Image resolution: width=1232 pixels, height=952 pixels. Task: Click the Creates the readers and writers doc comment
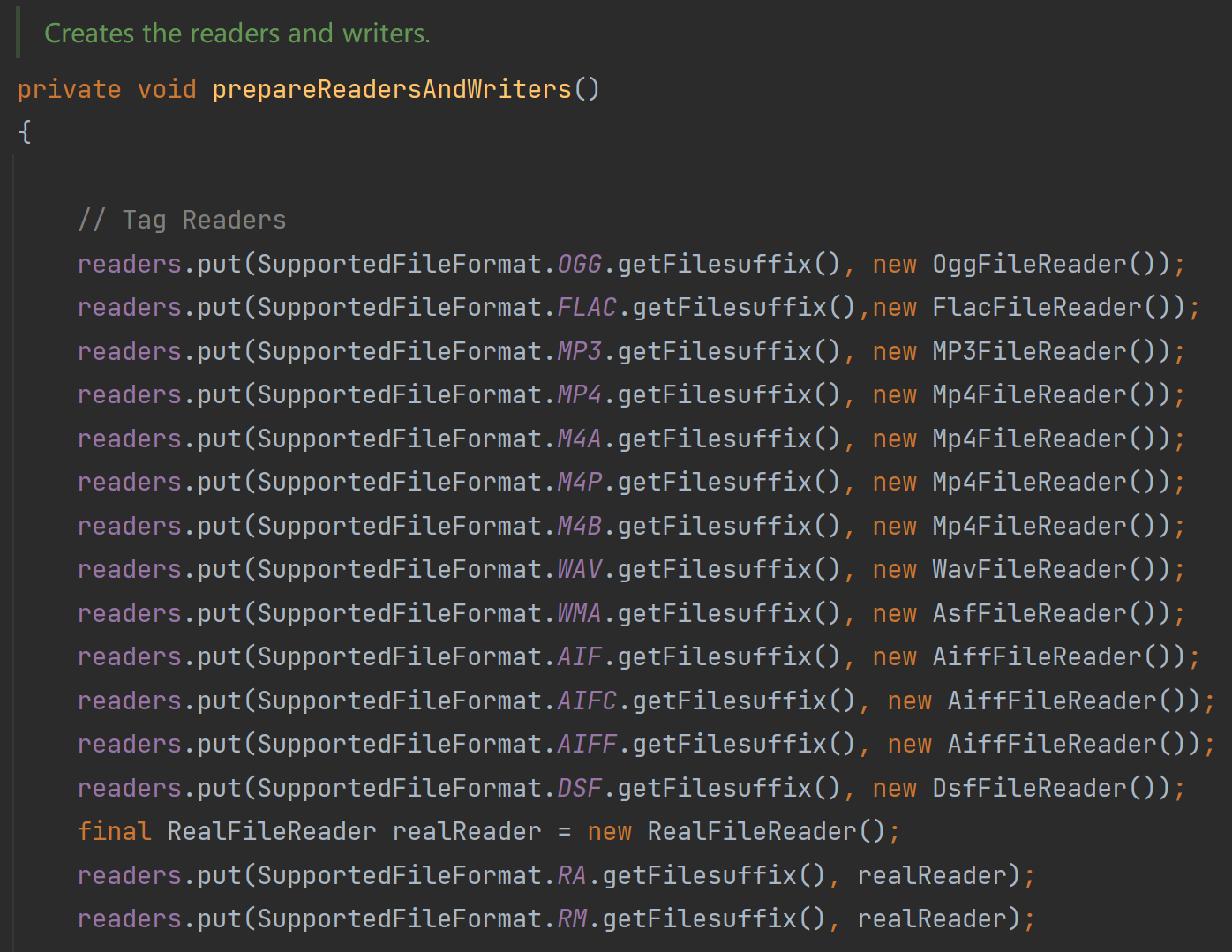(237, 33)
